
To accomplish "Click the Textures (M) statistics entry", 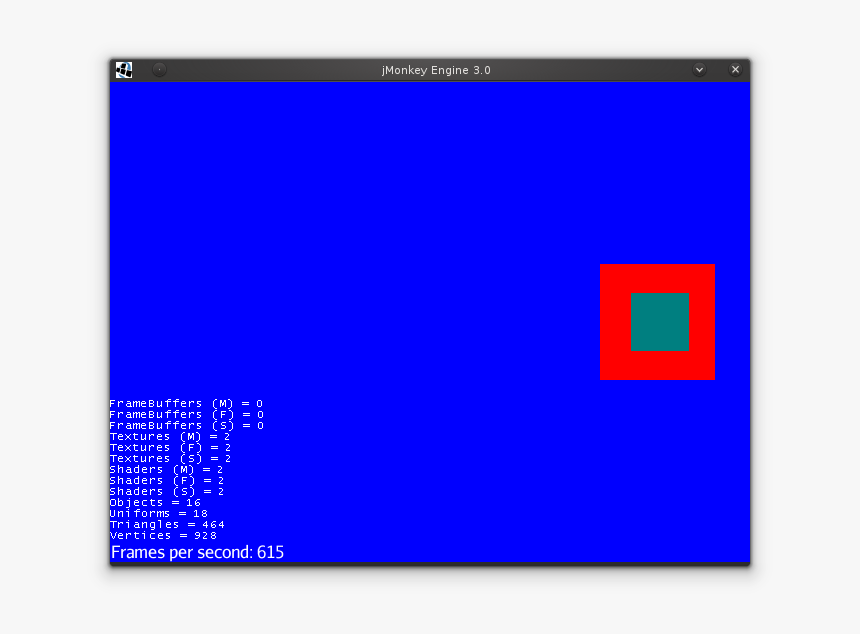I will point(168,436).
